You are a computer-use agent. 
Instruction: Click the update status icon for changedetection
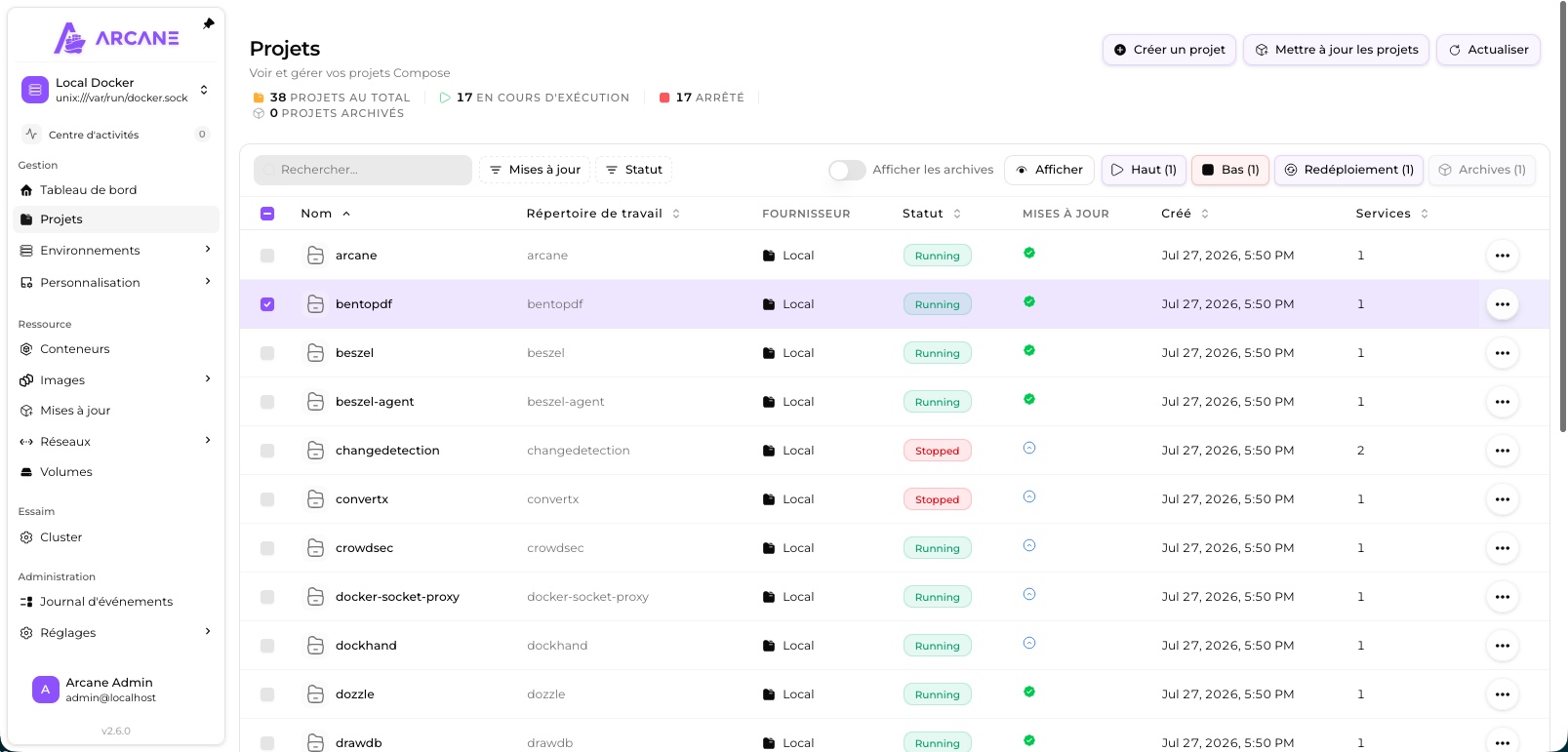[1029, 448]
